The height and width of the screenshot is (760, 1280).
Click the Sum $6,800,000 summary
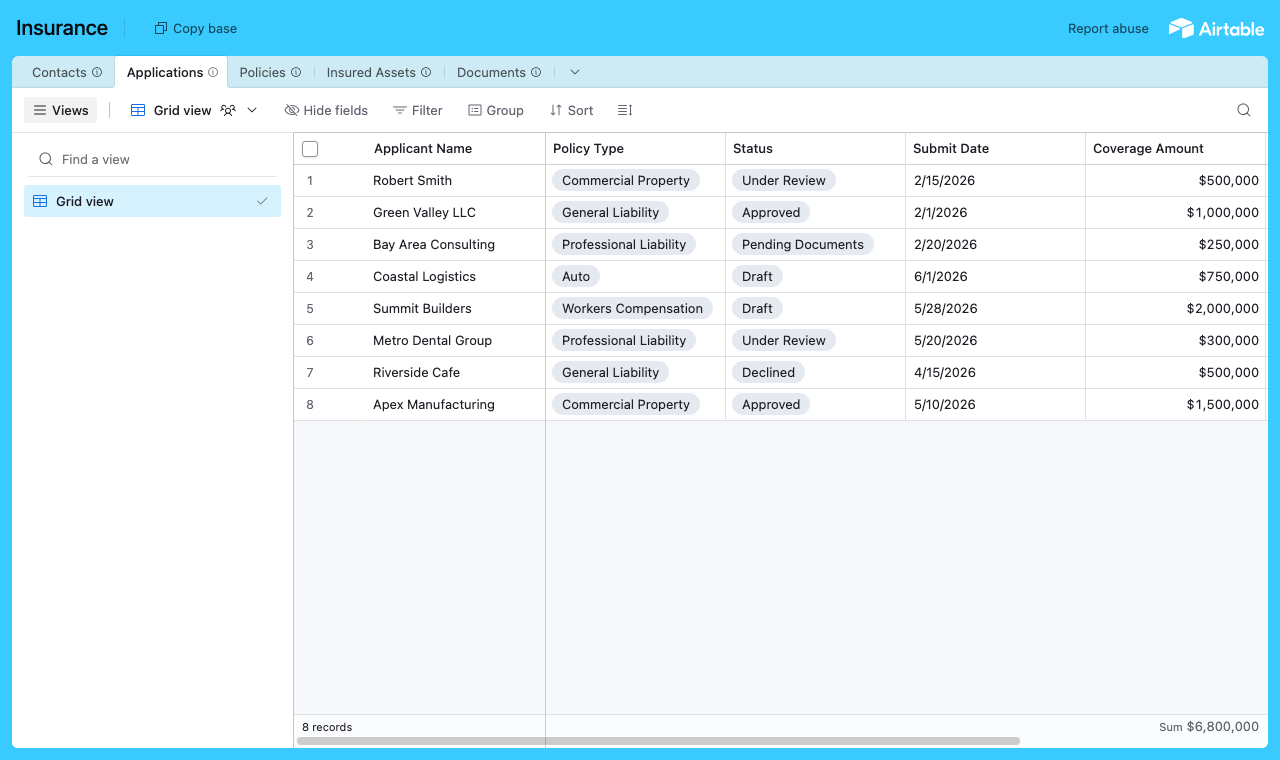1209,727
